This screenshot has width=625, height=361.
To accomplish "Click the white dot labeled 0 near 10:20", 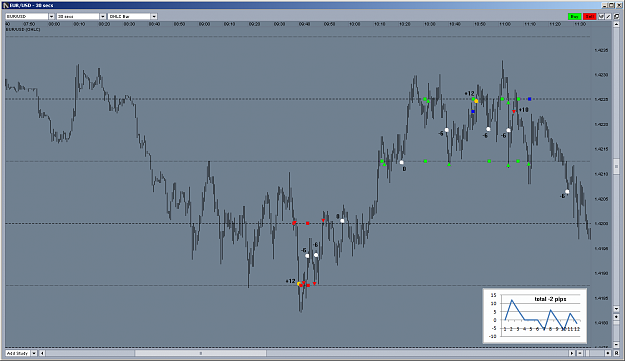I will (401, 163).
